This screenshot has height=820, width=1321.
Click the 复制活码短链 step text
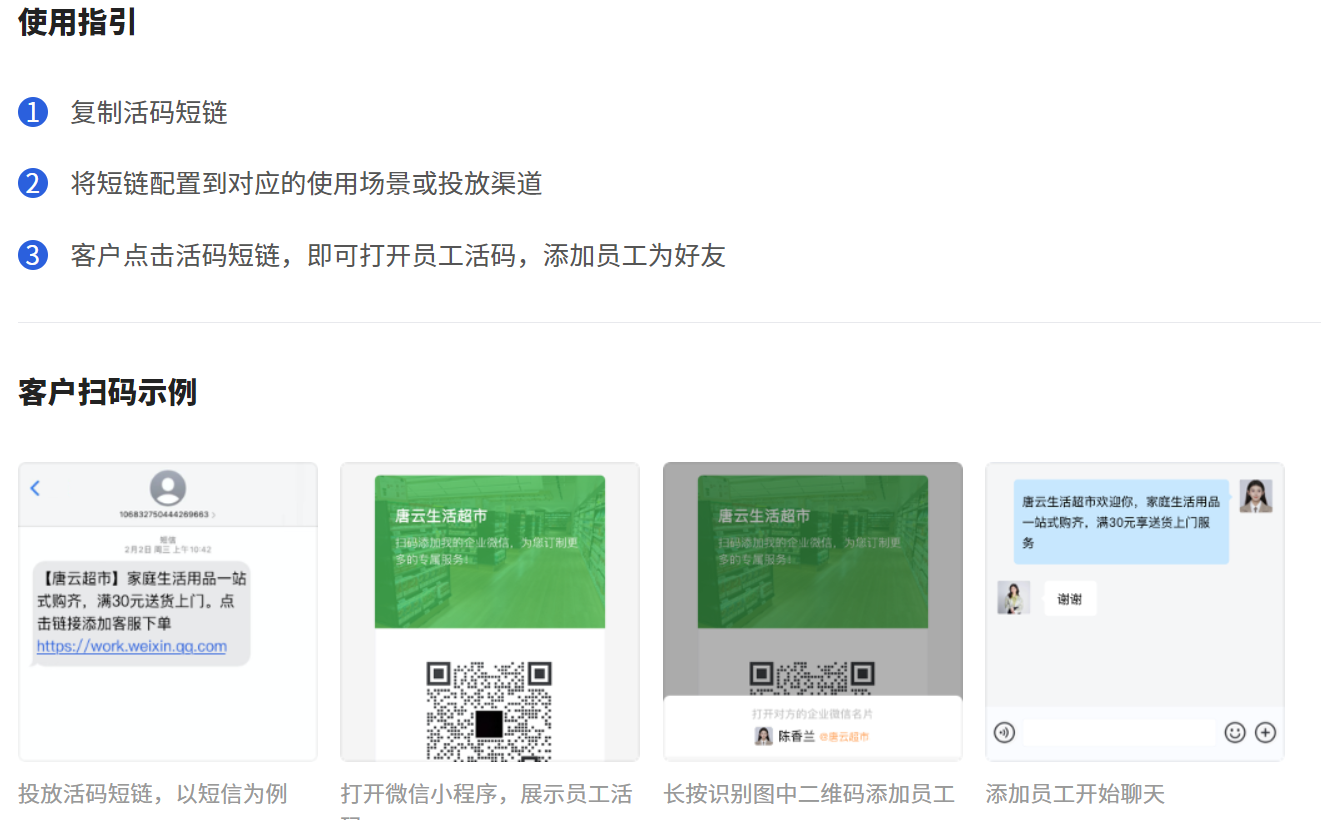149,113
